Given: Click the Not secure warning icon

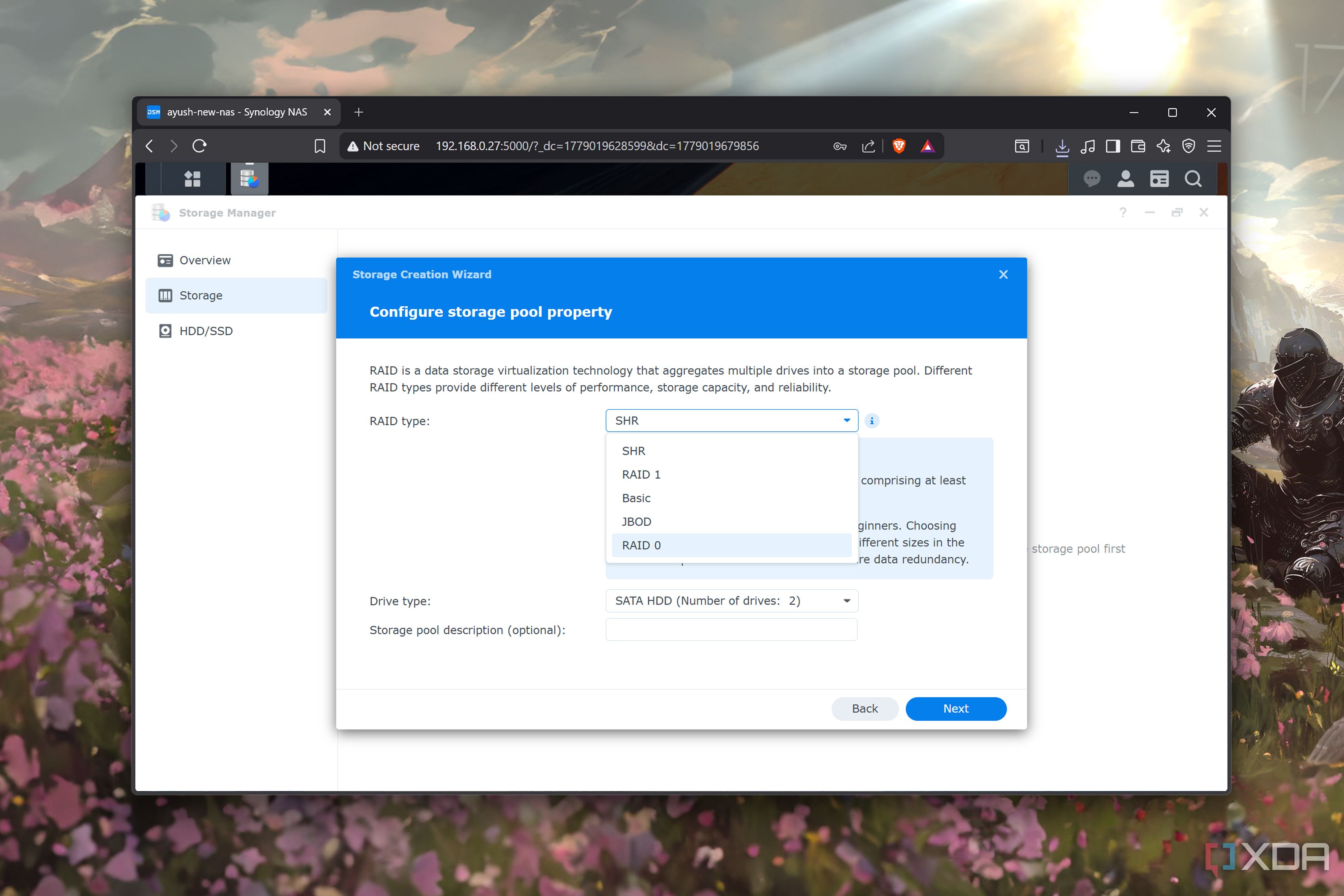Looking at the screenshot, I should 353,146.
